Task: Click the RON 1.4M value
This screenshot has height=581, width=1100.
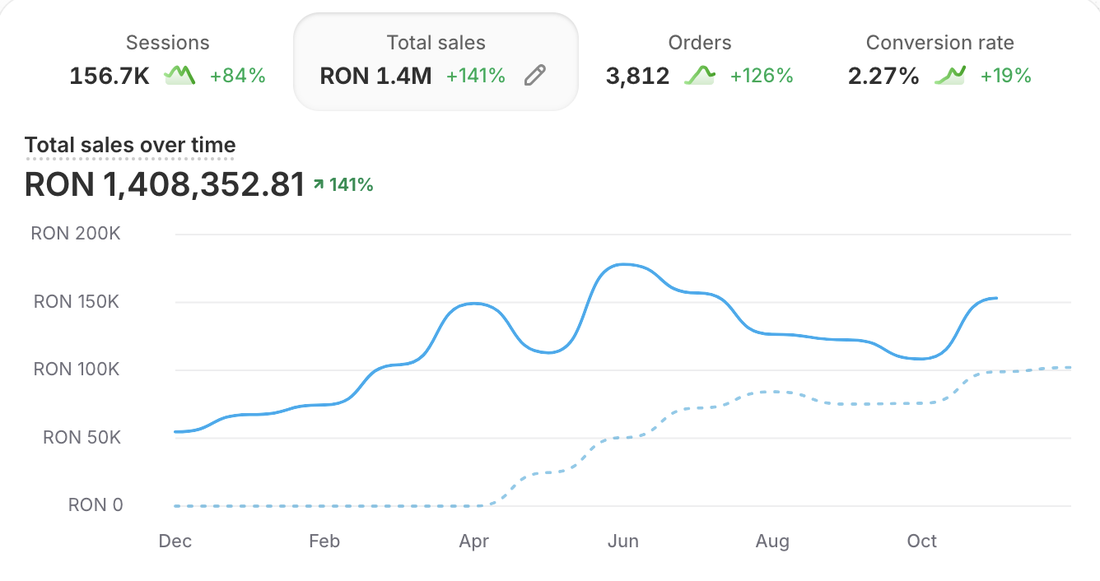Action: 375,76
